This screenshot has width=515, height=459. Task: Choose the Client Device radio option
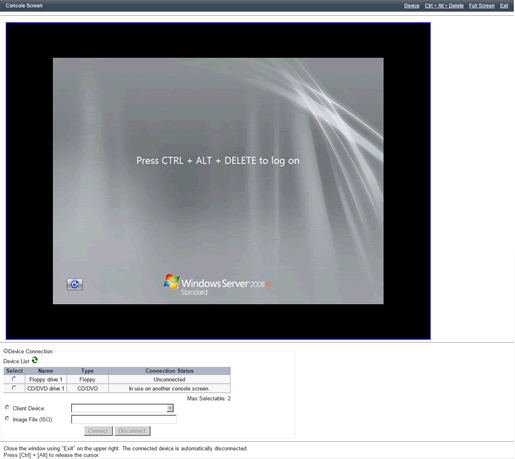(x=7, y=407)
